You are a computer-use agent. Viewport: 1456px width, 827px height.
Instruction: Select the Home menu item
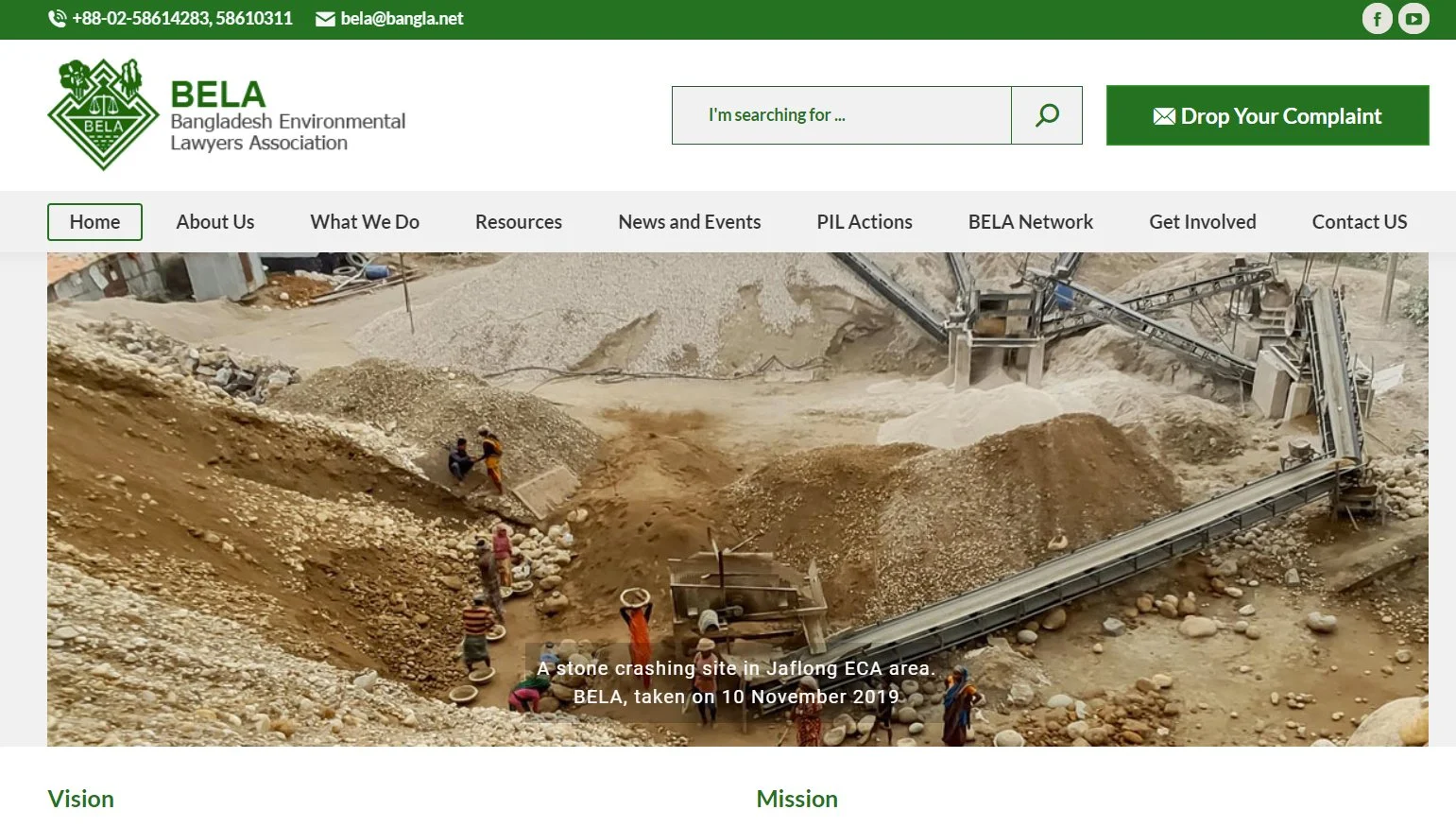coord(94,222)
